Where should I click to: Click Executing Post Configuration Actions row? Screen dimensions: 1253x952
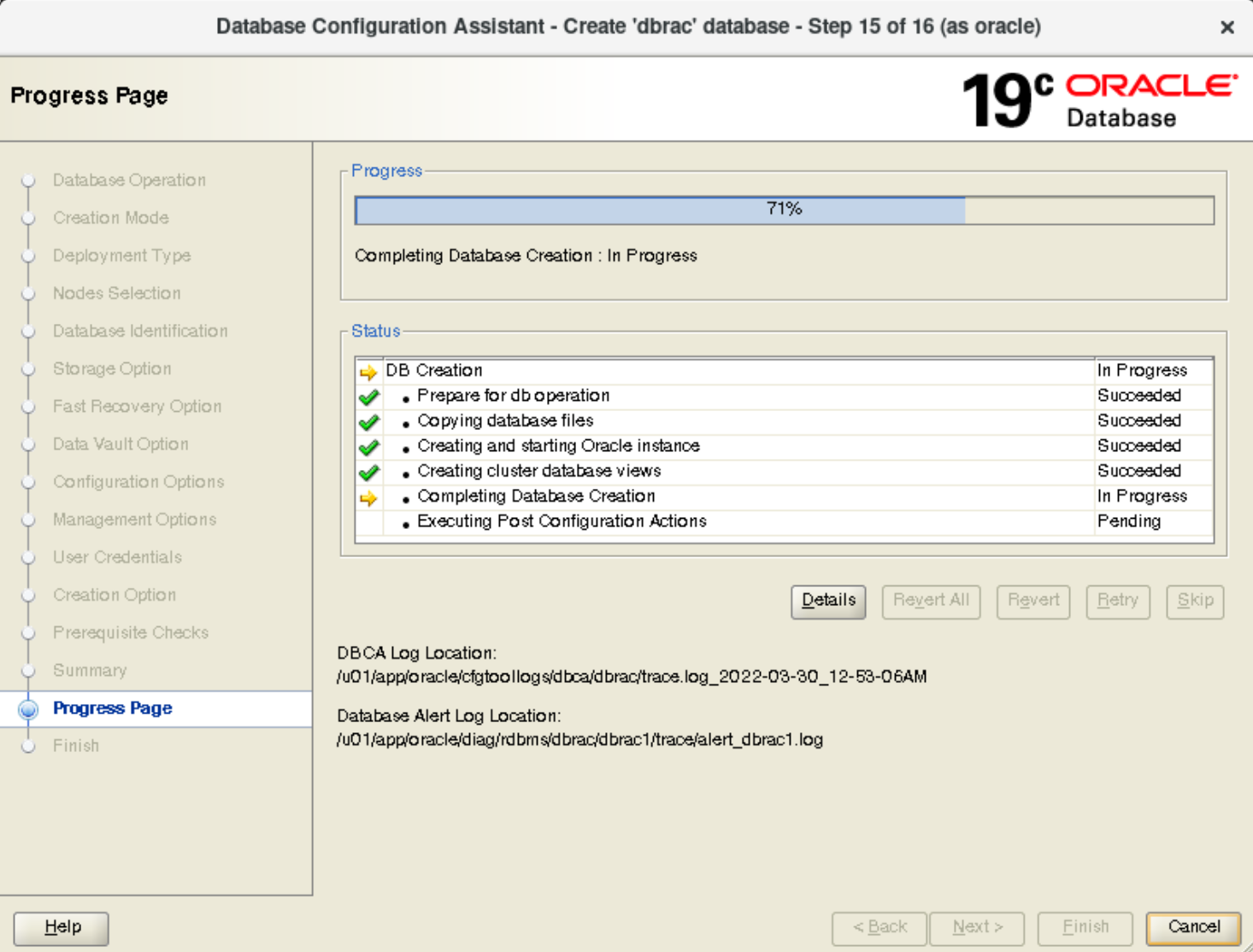point(784,521)
